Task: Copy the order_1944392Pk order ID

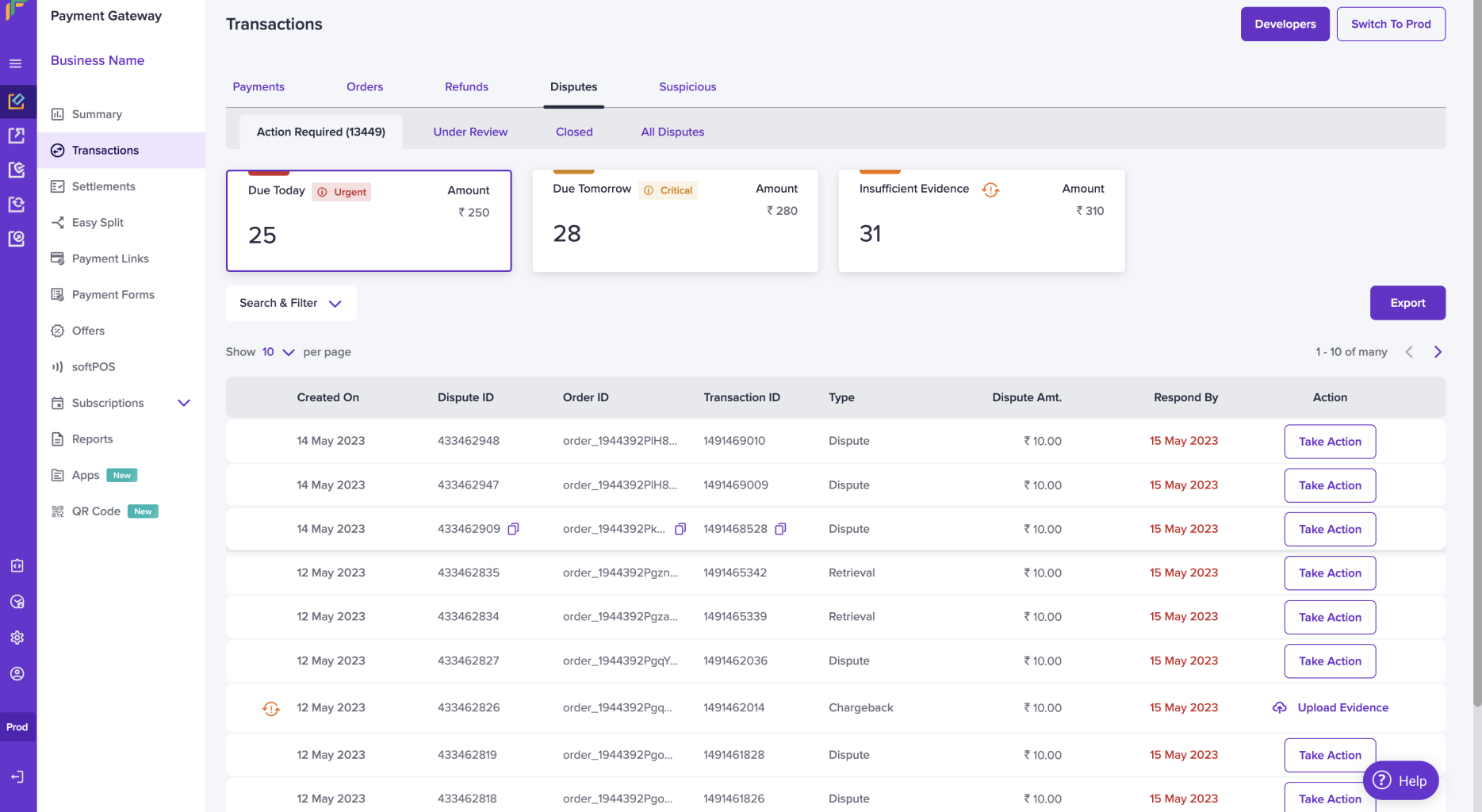Action: coord(680,529)
